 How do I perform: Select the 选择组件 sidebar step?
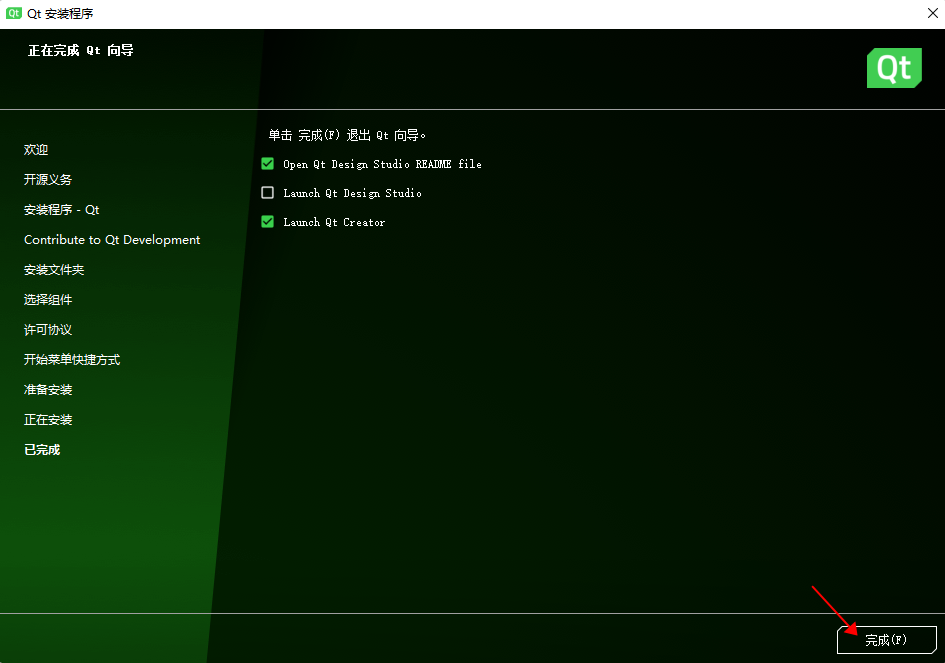click(48, 300)
